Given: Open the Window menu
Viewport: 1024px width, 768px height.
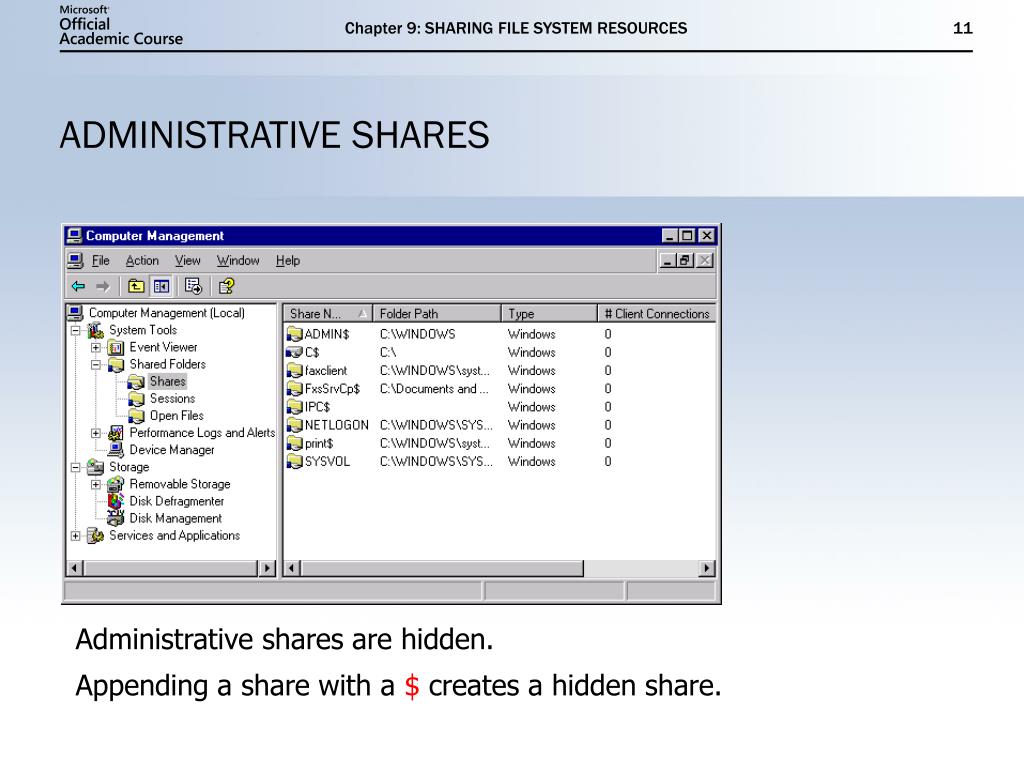Looking at the screenshot, I should pos(238,261).
